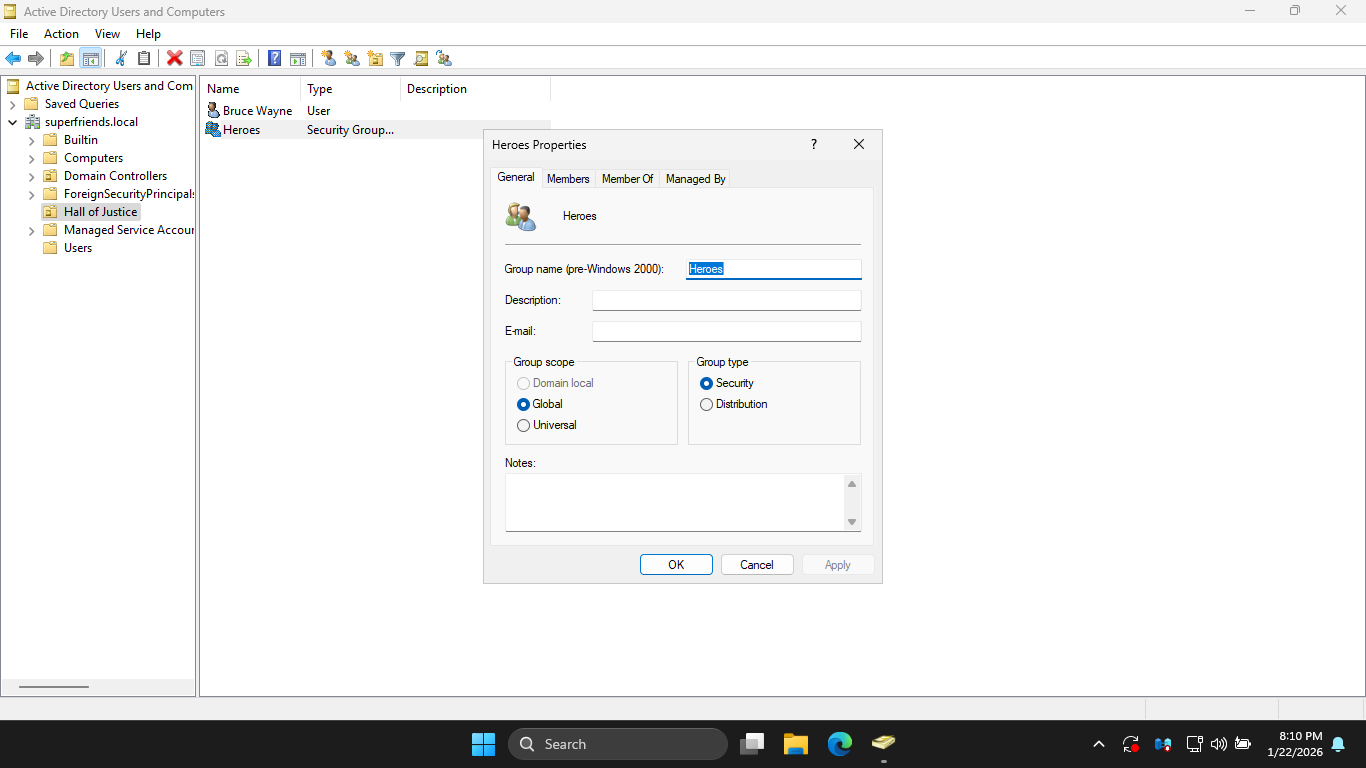Select the Global group scope radio button
The width and height of the screenshot is (1366, 768).
[x=523, y=404]
